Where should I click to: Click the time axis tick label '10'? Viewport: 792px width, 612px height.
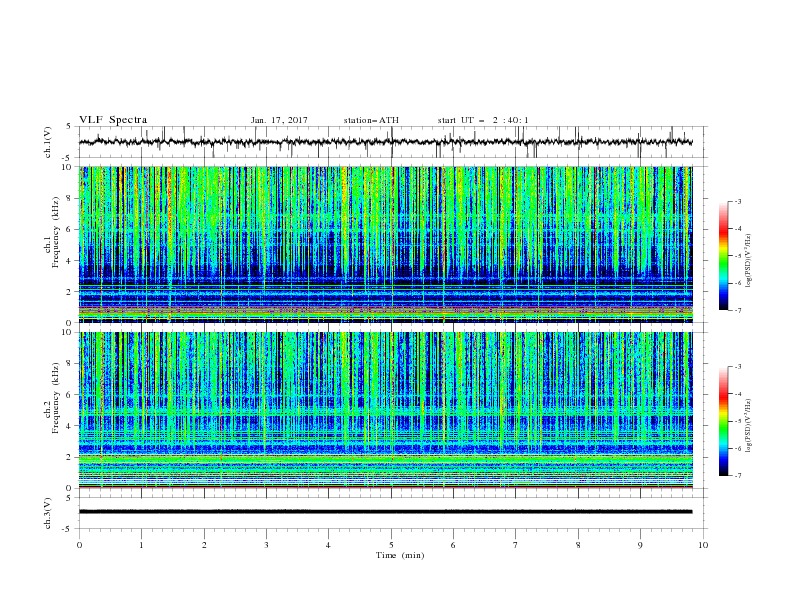[x=703, y=545]
